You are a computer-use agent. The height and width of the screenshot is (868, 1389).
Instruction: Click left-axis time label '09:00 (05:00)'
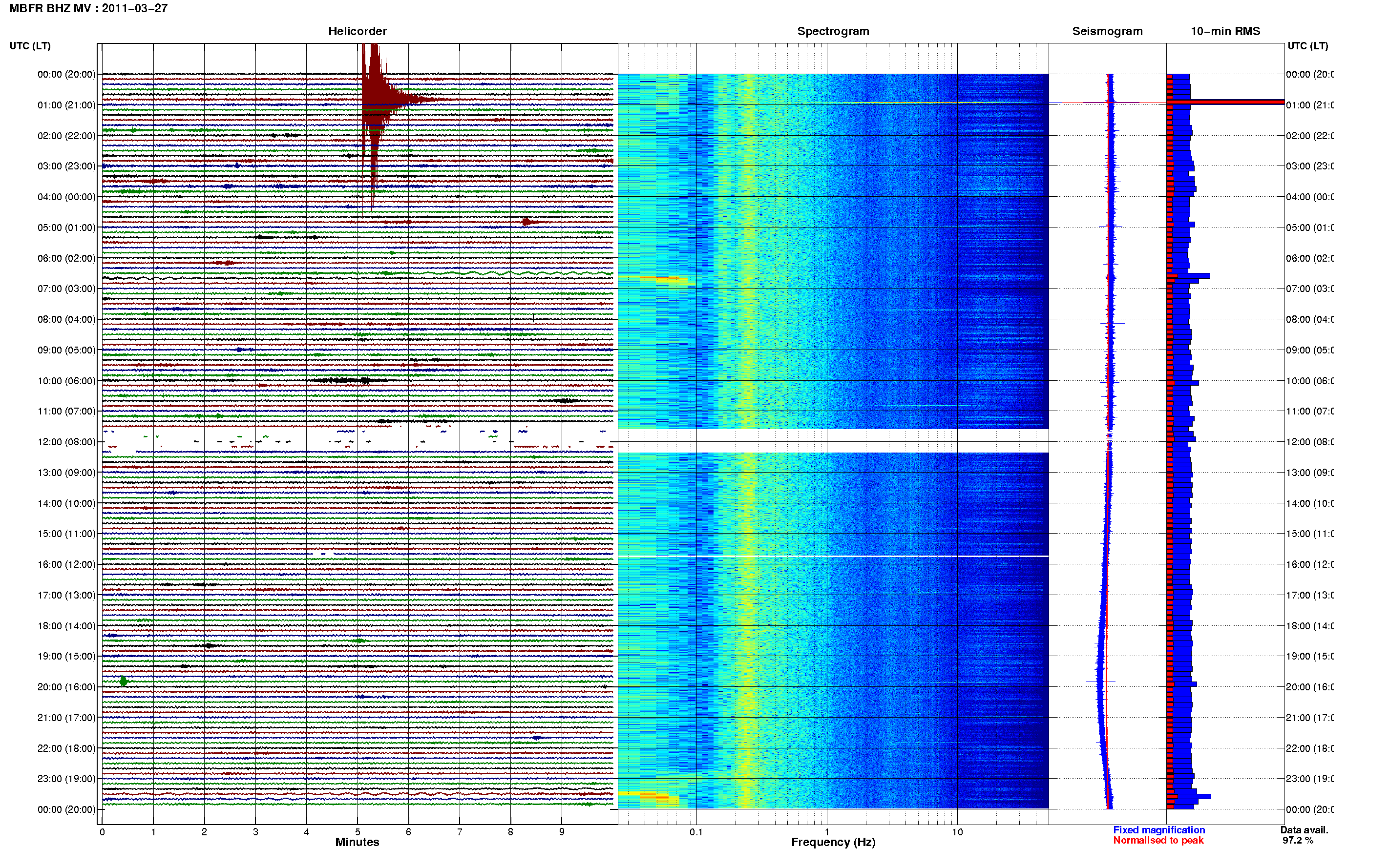pos(66,350)
